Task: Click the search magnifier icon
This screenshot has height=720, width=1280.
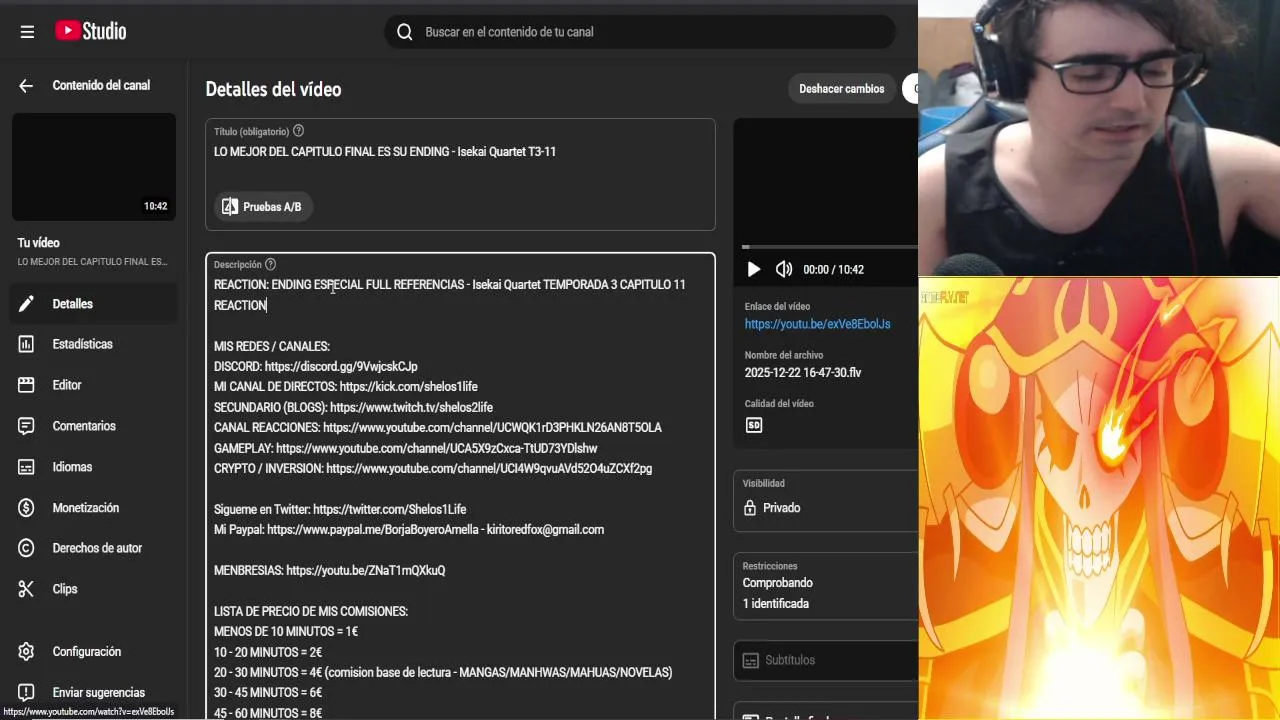Action: click(x=405, y=32)
